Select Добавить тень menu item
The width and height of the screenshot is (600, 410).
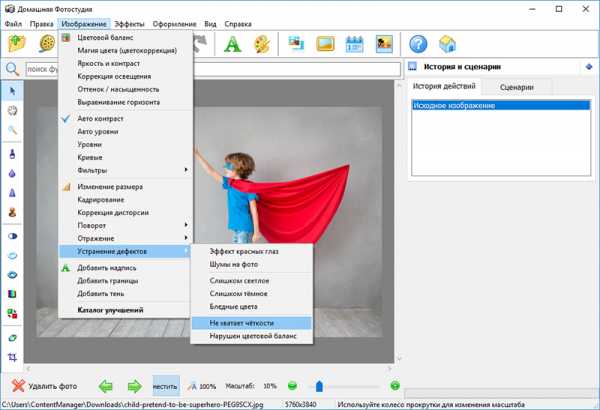pos(125,294)
